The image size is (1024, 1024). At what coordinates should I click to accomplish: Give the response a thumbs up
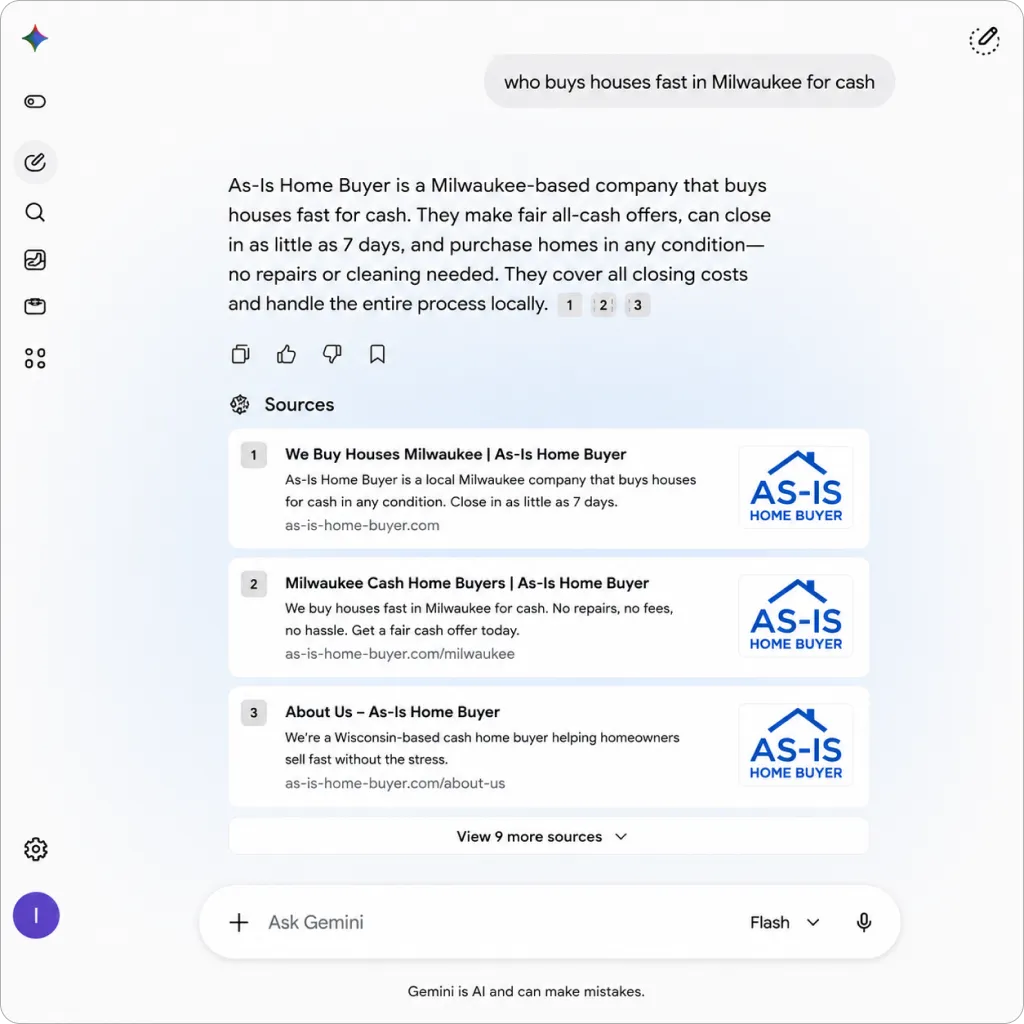[x=286, y=354]
